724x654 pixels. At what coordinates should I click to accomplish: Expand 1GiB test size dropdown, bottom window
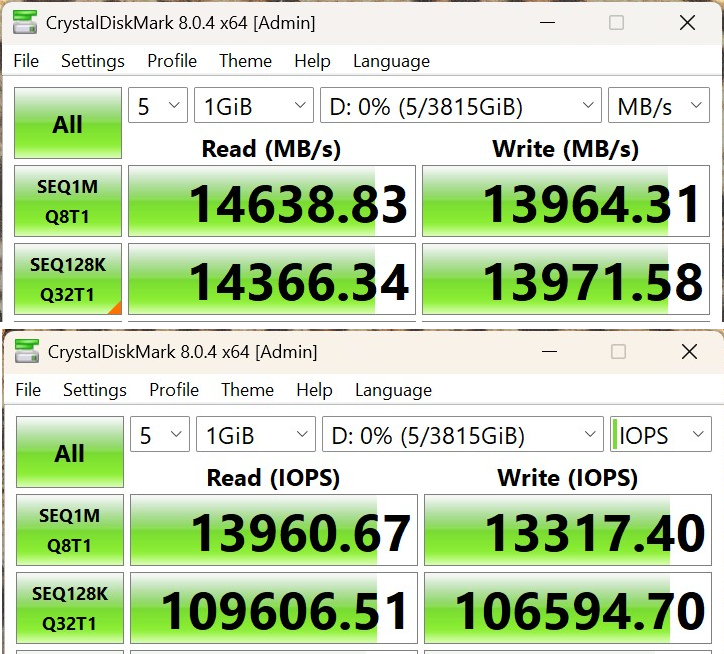tap(256, 434)
